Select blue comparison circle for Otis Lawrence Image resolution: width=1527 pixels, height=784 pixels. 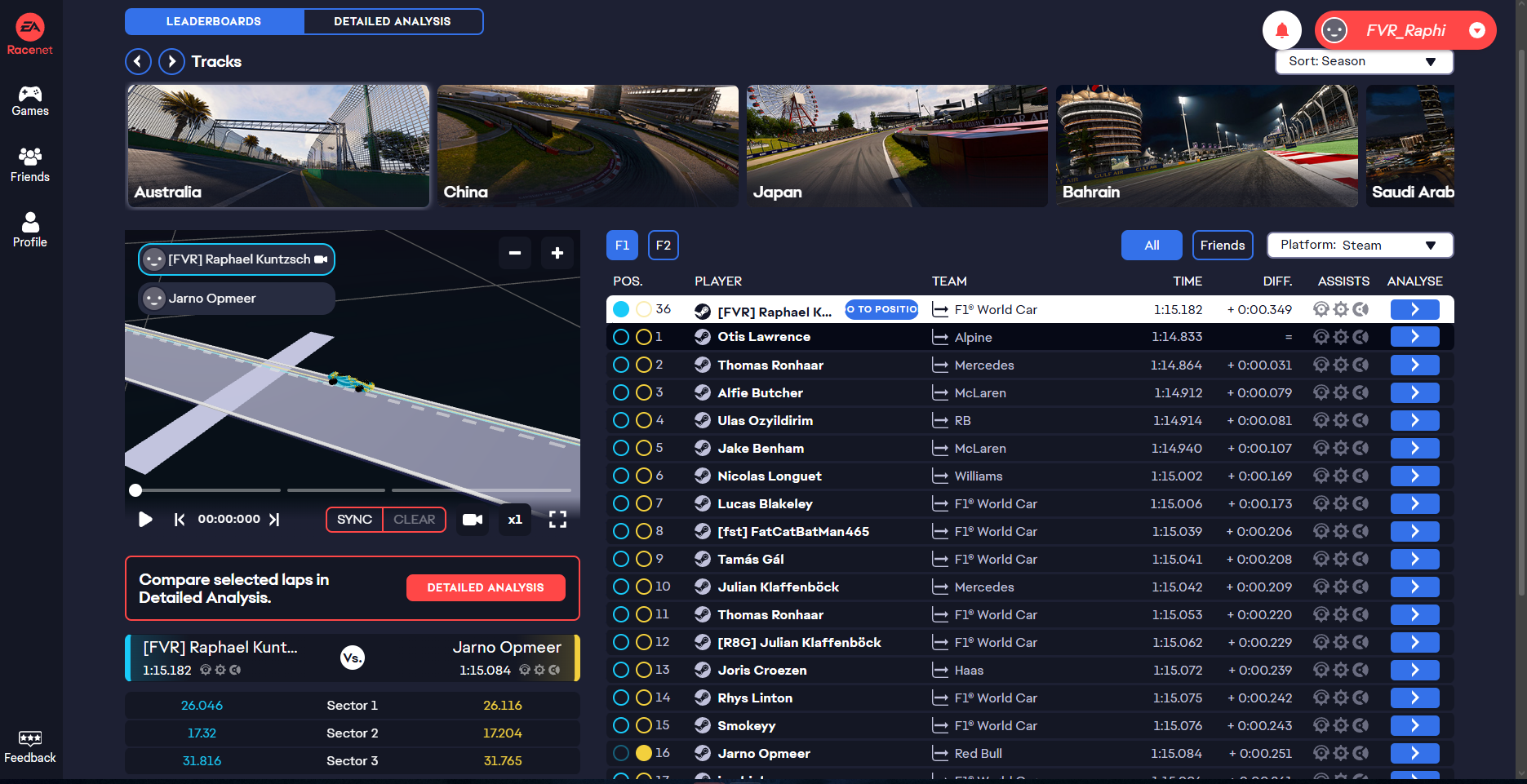pyautogui.click(x=621, y=337)
